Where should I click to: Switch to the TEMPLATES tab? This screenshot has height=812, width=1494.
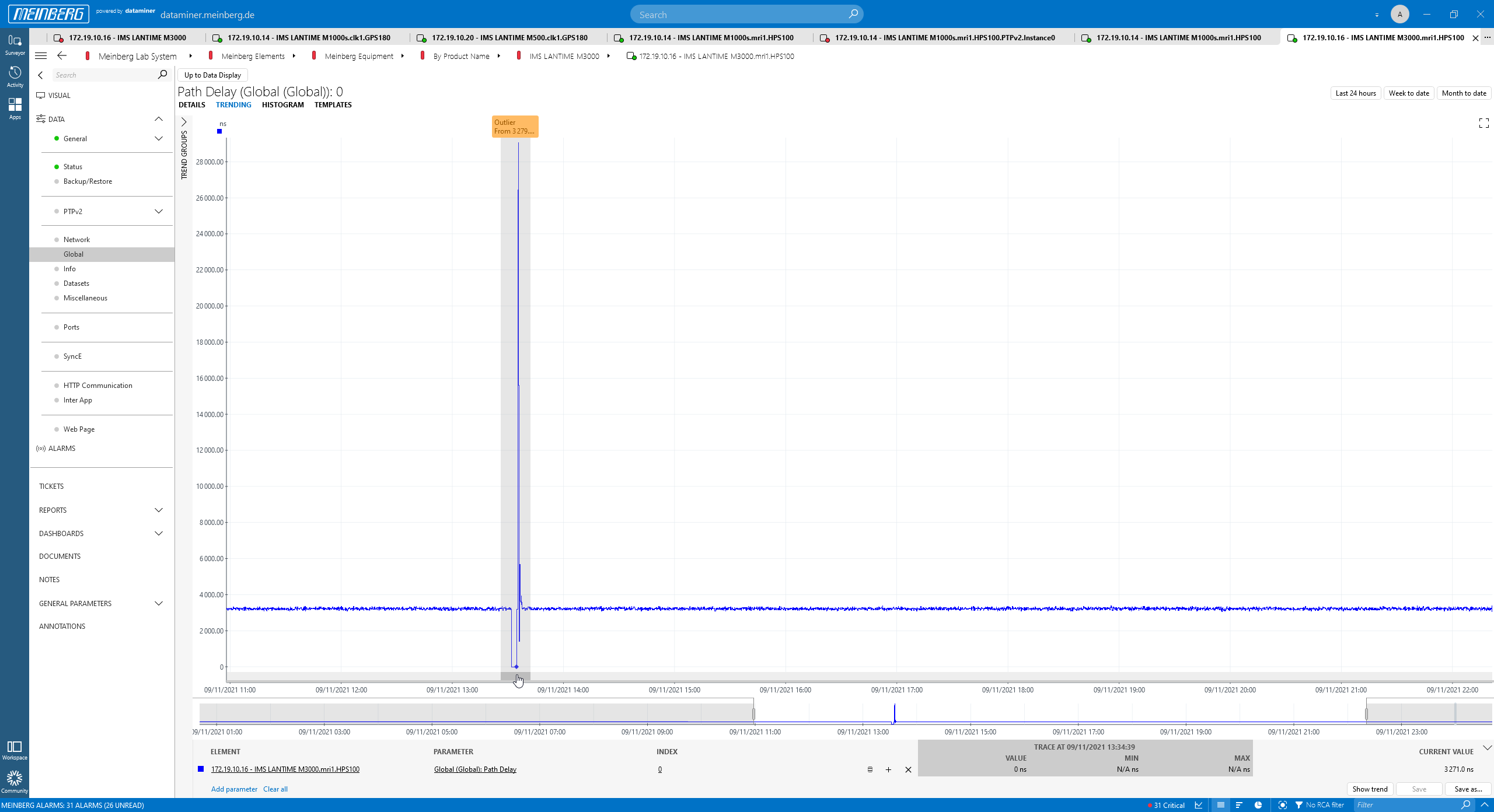click(x=333, y=105)
